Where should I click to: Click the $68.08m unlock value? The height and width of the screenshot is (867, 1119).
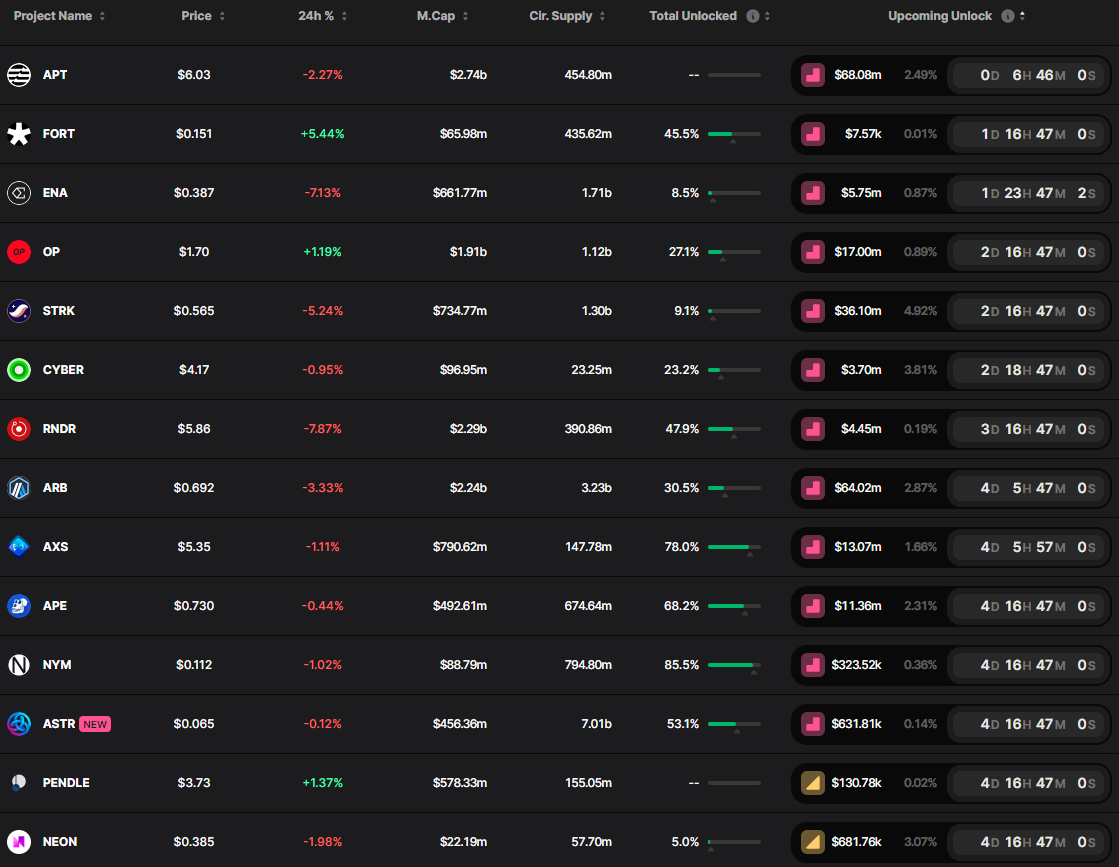tap(858, 75)
